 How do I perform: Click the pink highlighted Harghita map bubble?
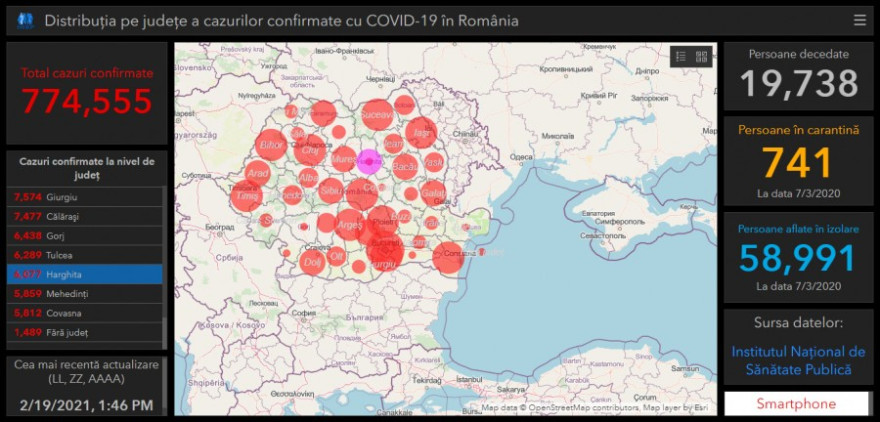(369, 161)
